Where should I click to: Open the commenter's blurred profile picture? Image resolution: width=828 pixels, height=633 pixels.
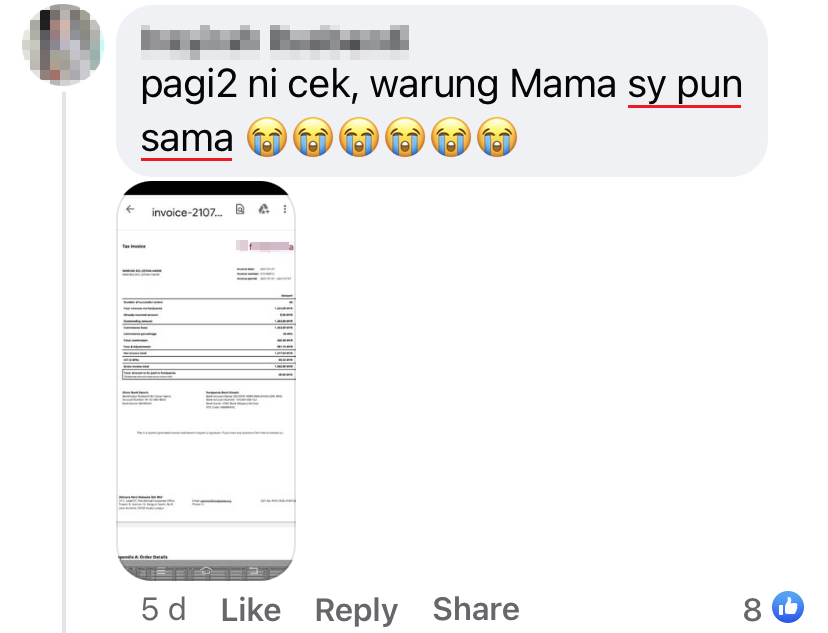pos(62,44)
